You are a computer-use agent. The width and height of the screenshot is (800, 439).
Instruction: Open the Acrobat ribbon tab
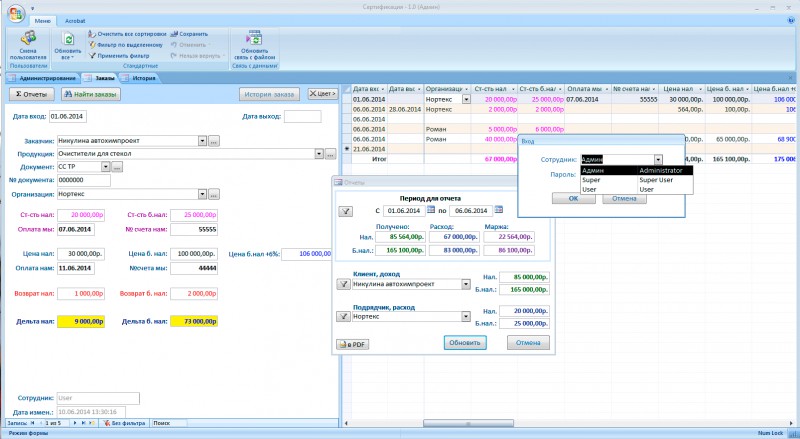(75, 21)
